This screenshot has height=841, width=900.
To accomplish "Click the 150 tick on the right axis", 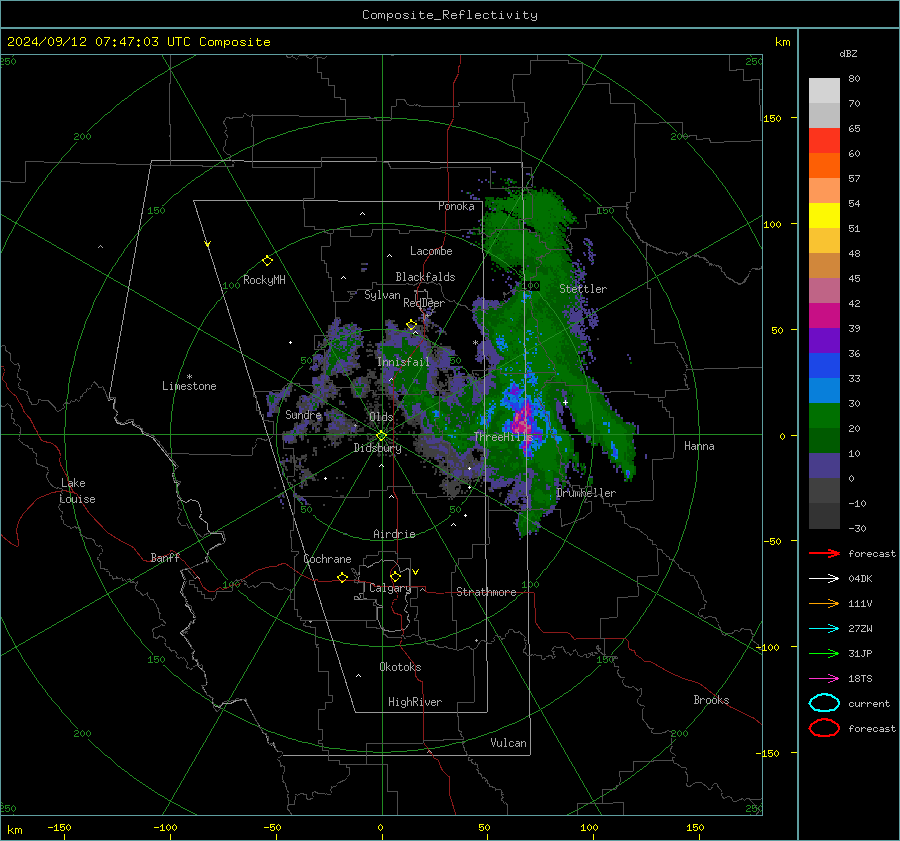I will point(773,118).
